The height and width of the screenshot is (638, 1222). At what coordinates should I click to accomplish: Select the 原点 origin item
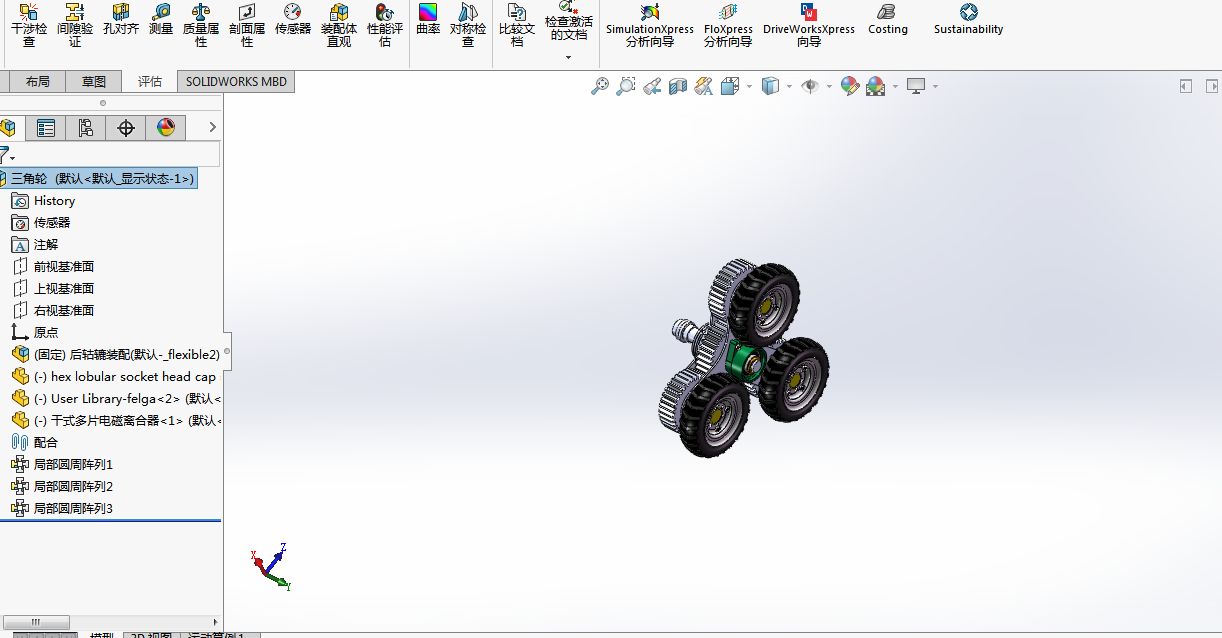click(35, 333)
